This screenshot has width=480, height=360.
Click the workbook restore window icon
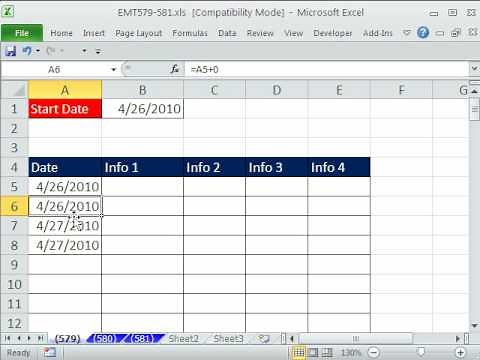pos(456,33)
